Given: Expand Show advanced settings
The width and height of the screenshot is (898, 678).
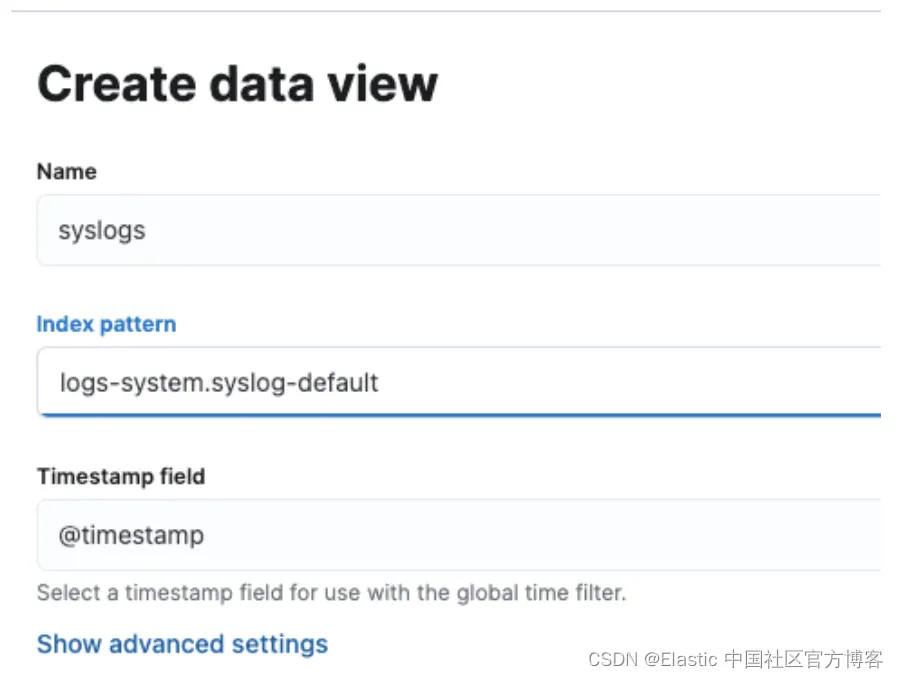Looking at the screenshot, I should click(182, 644).
